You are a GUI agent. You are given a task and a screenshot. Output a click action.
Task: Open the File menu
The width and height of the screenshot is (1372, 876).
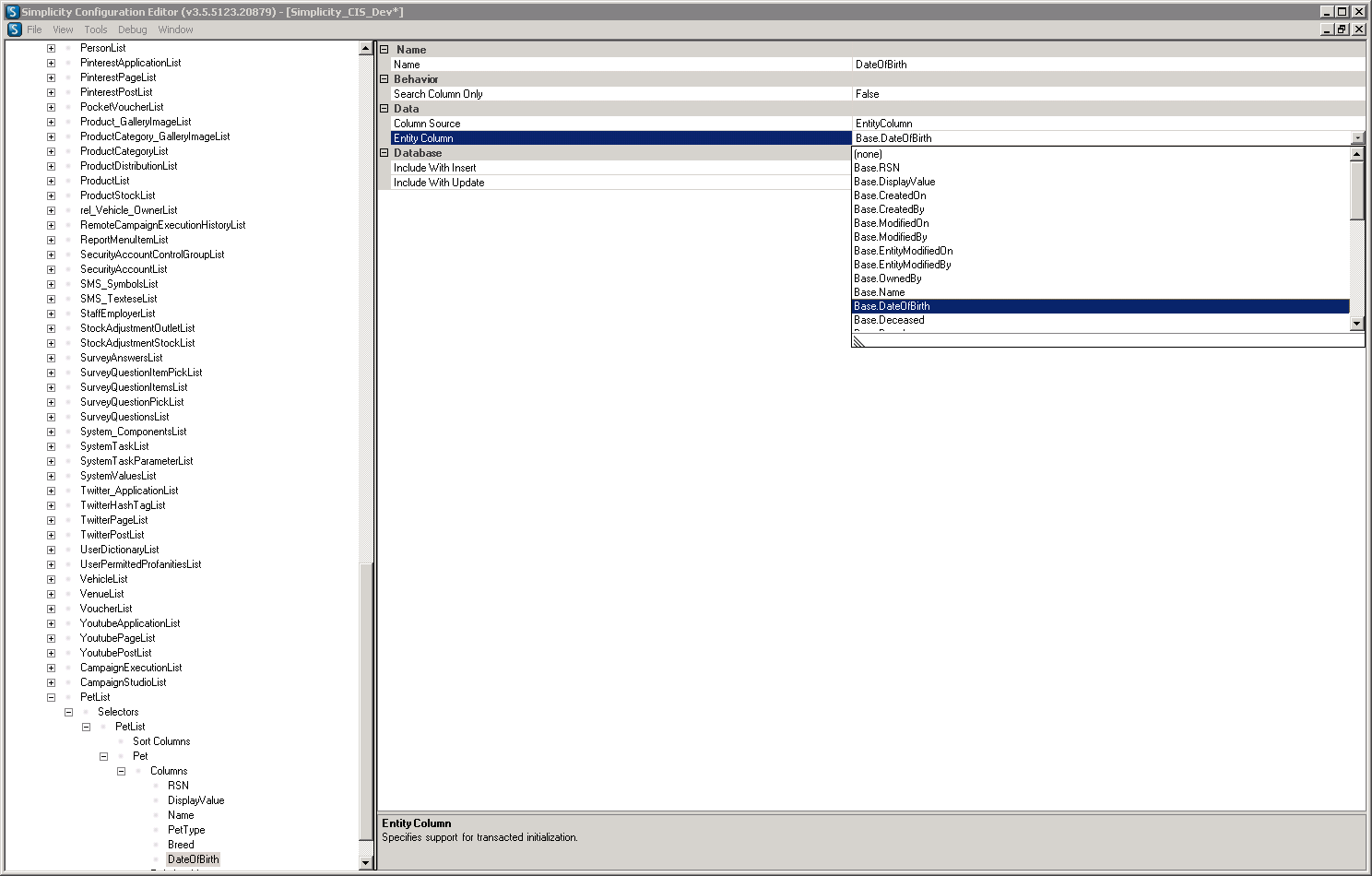pyautogui.click(x=34, y=30)
